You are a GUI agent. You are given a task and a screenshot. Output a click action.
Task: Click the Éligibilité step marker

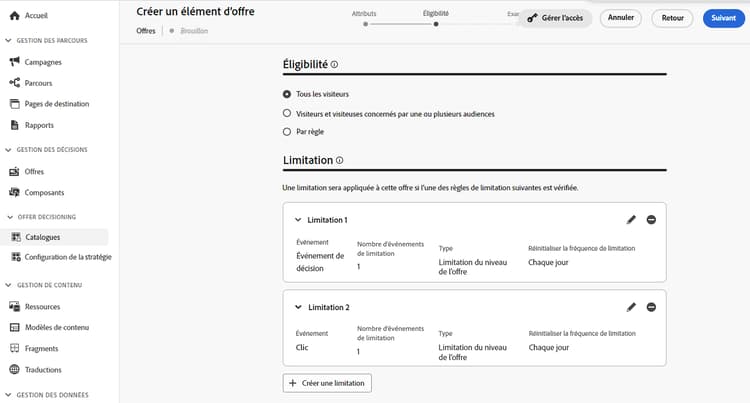[x=436, y=24]
